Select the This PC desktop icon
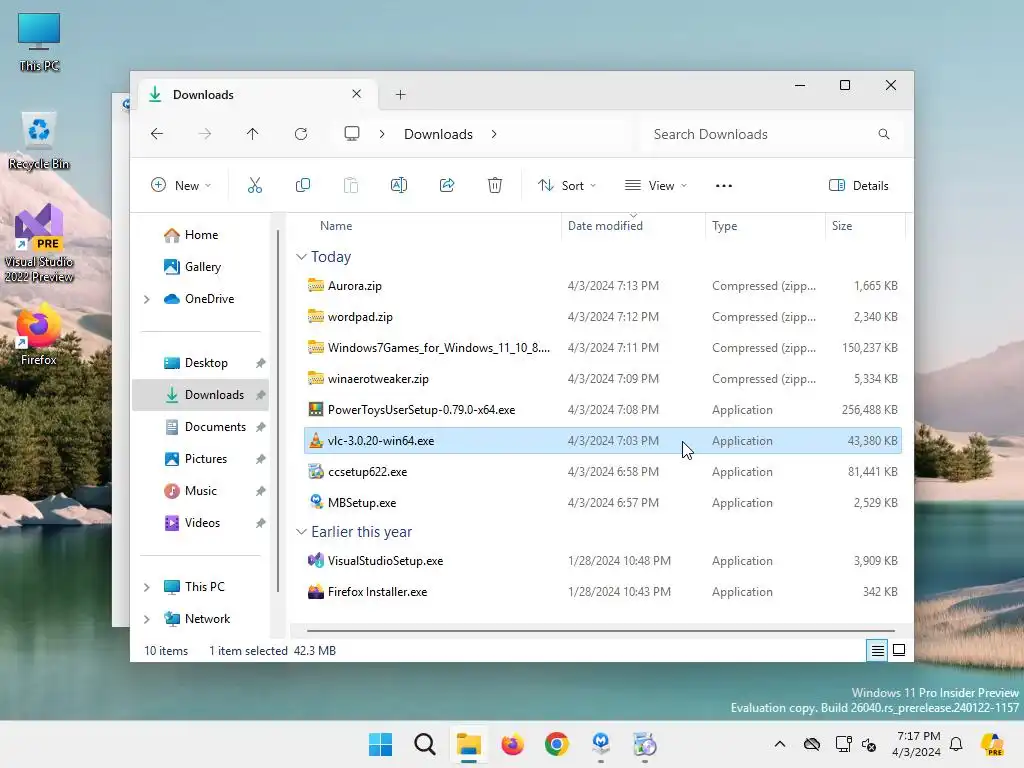This screenshot has height=768, width=1024. (x=39, y=42)
